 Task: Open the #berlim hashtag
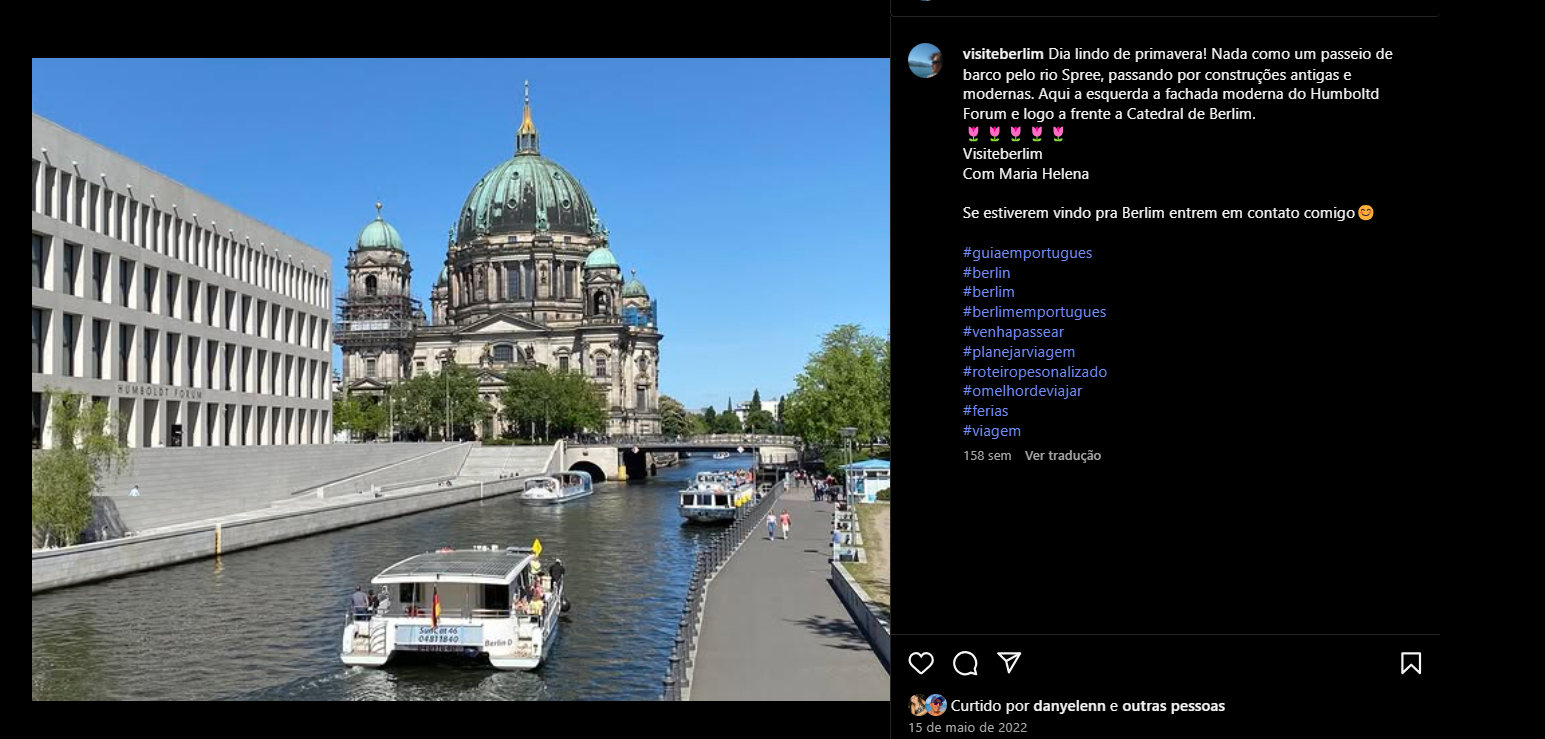pos(988,292)
